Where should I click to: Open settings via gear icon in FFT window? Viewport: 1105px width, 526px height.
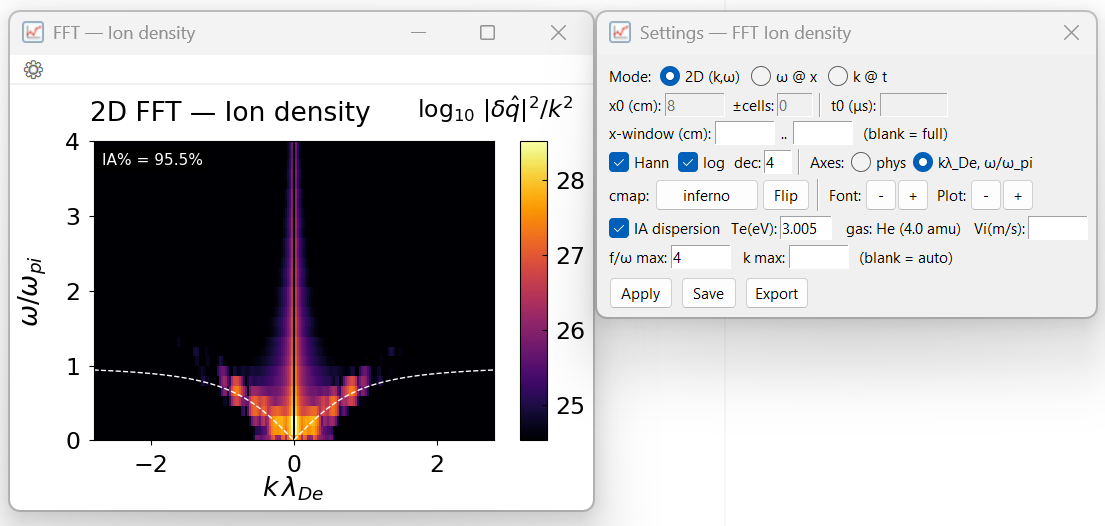(33, 69)
